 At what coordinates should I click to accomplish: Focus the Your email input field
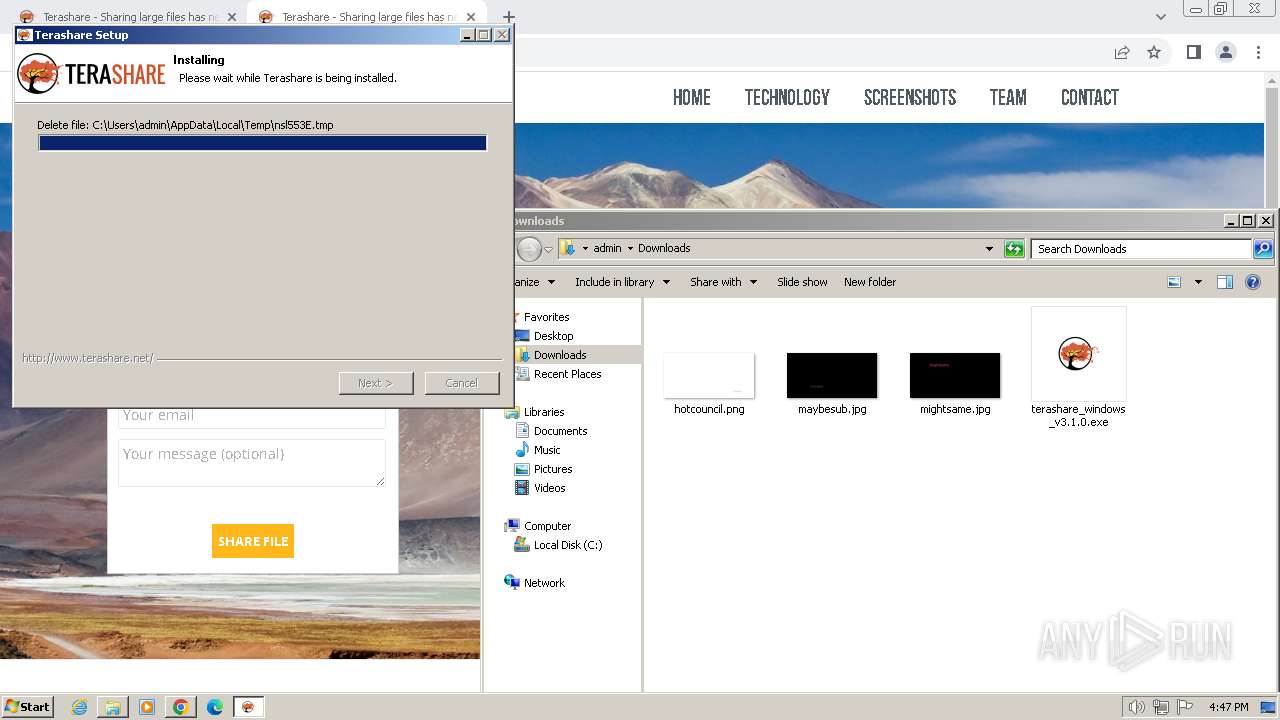(251, 417)
